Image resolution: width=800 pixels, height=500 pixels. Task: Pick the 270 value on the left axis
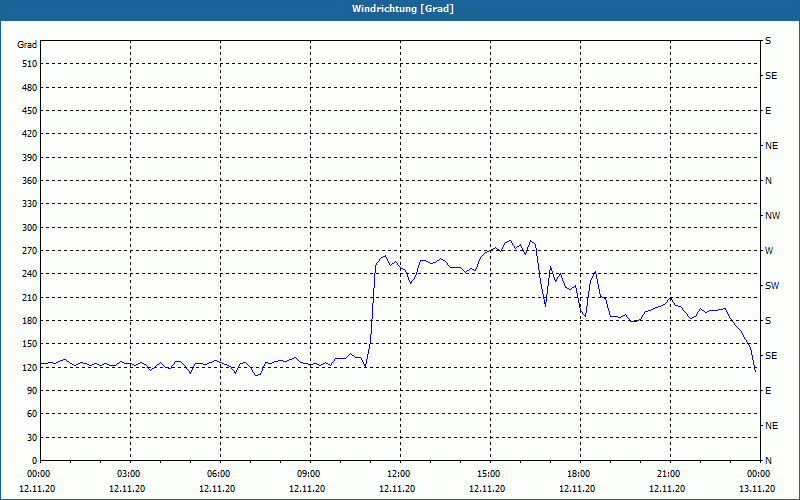coord(30,251)
